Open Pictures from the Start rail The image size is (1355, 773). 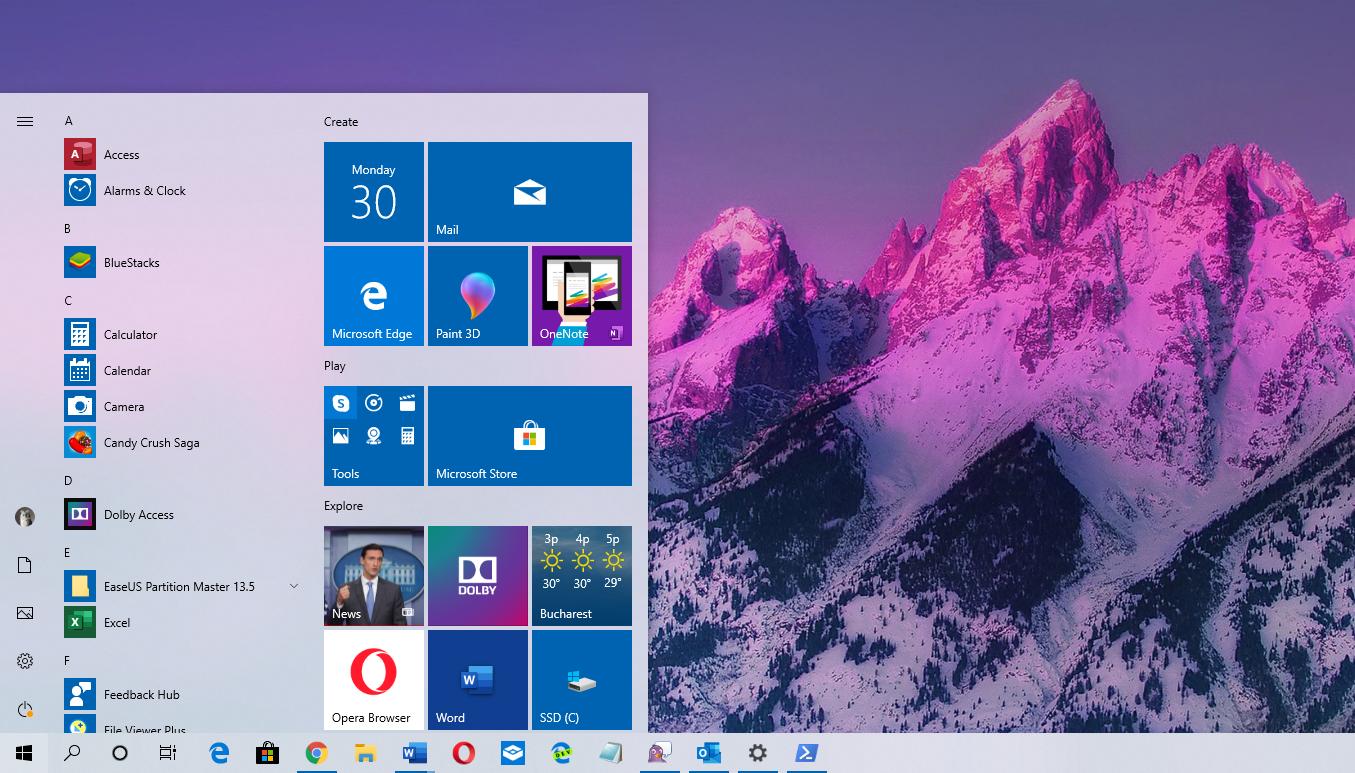25,613
